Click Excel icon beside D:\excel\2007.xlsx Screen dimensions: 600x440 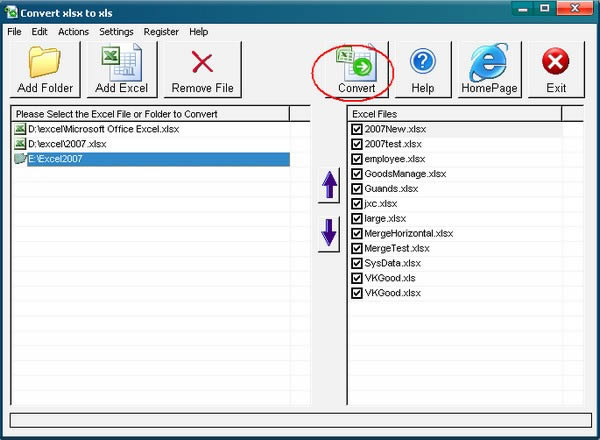click(x=20, y=144)
